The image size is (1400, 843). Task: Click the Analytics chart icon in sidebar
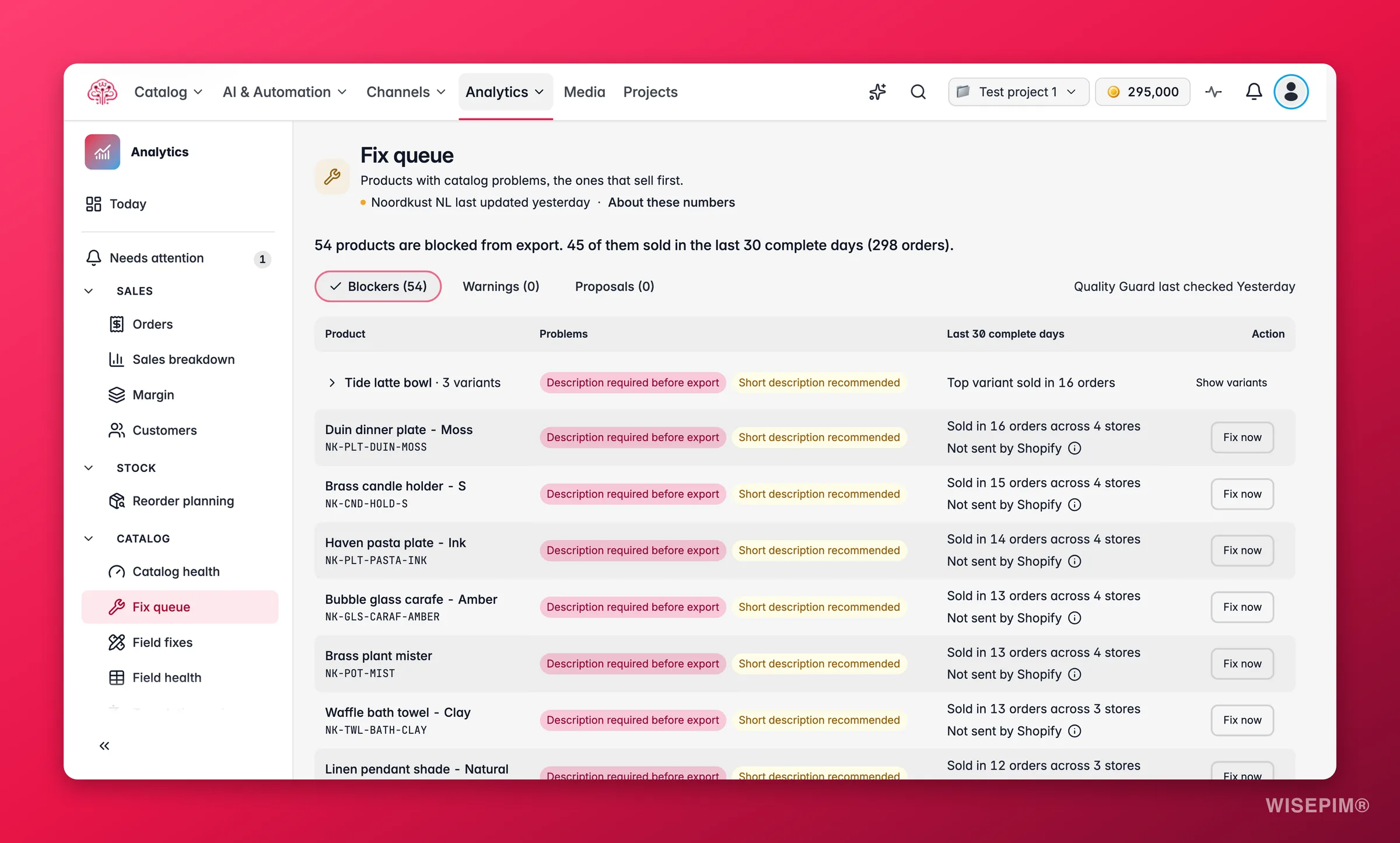point(102,152)
